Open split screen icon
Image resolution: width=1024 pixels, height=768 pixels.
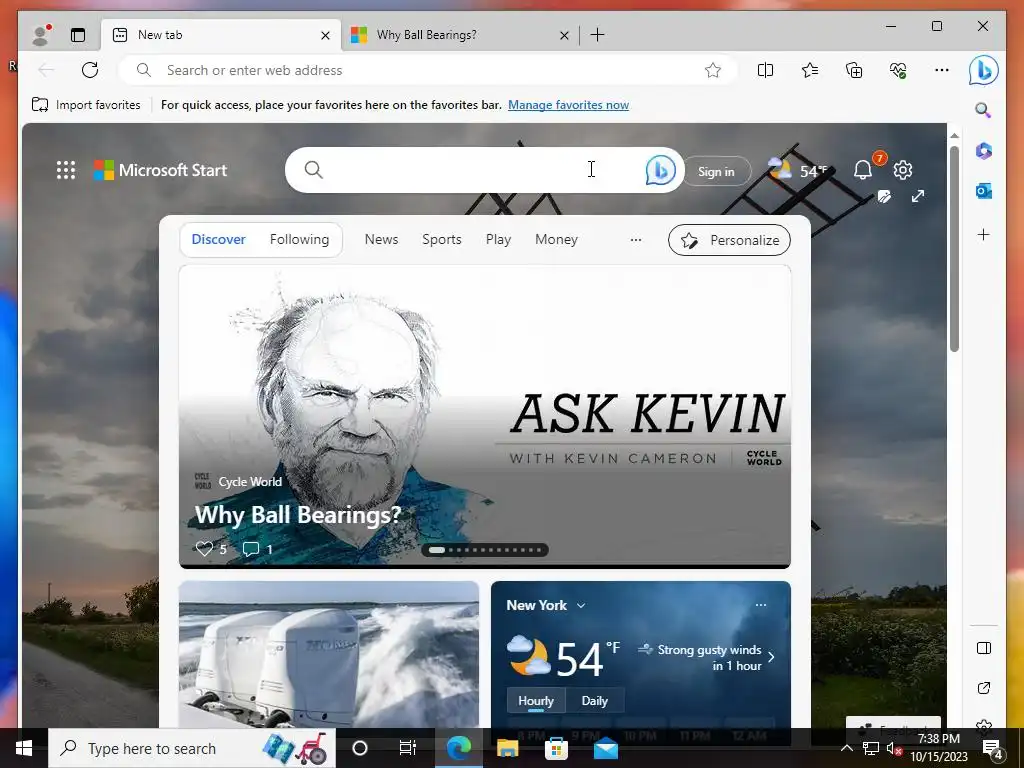click(x=765, y=70)
